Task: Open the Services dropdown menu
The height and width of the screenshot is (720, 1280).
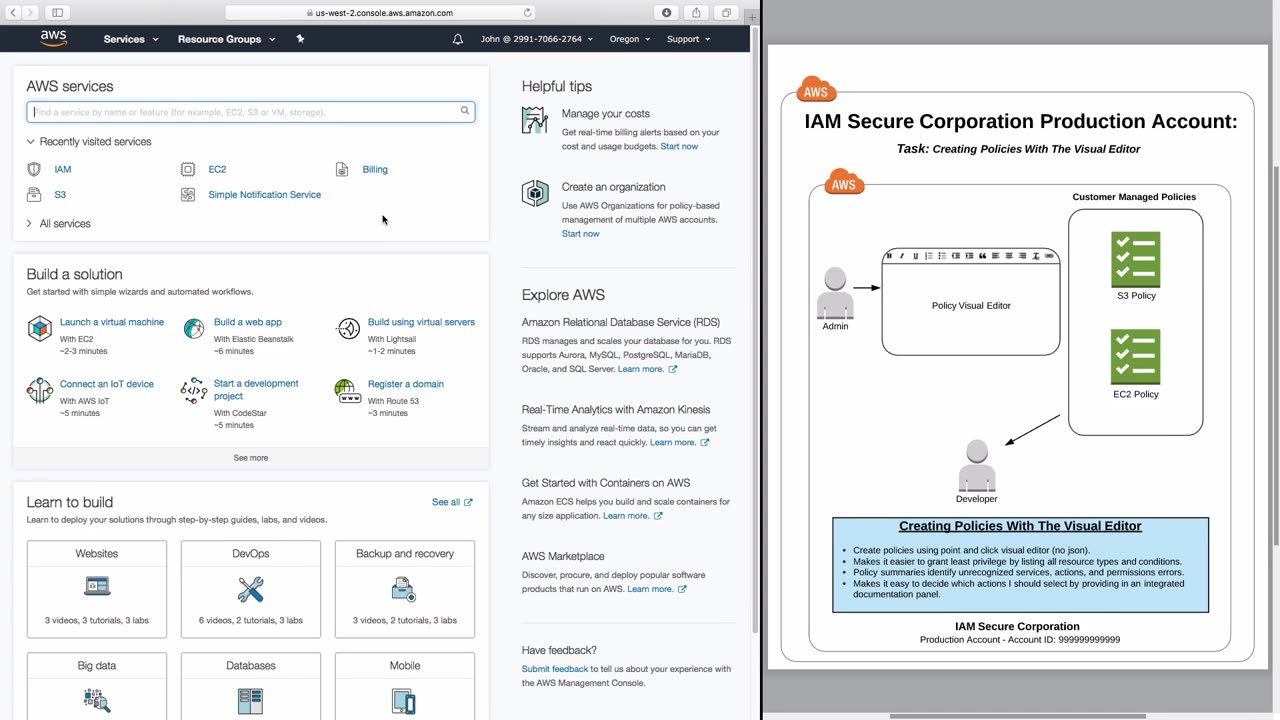Action: [131, 39]
